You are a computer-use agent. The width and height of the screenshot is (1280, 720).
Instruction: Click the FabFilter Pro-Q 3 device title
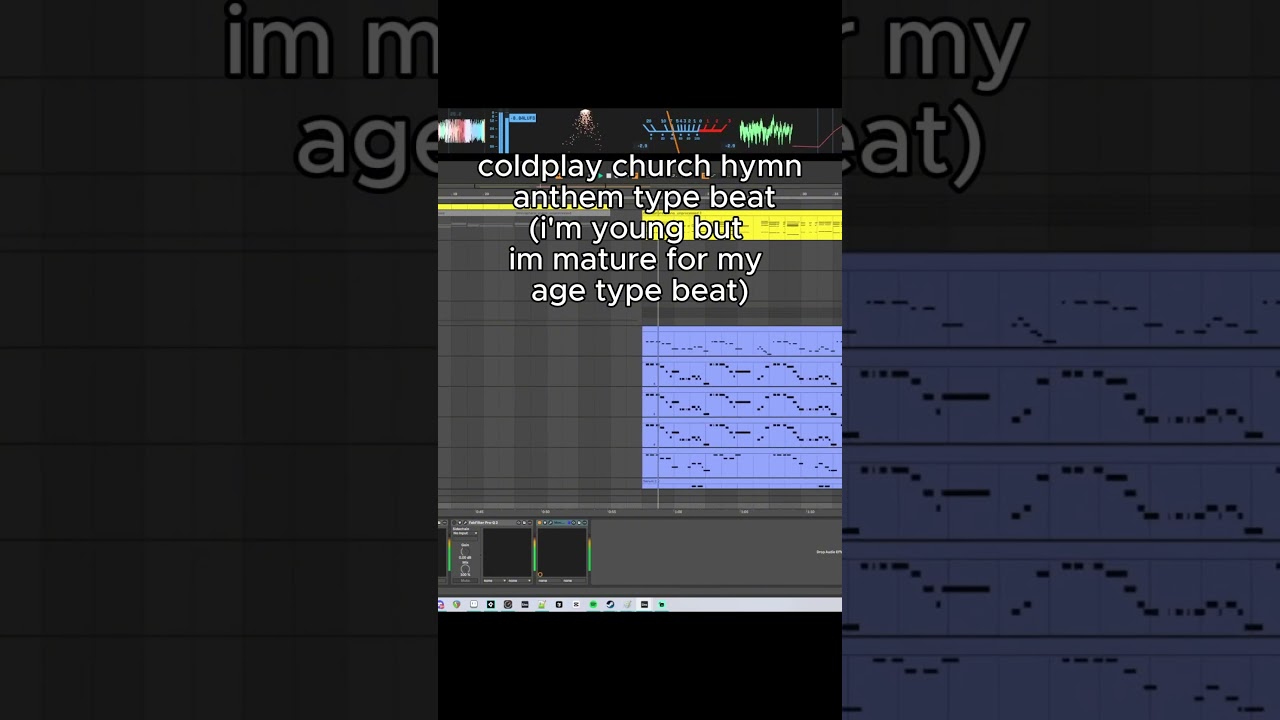483,522
